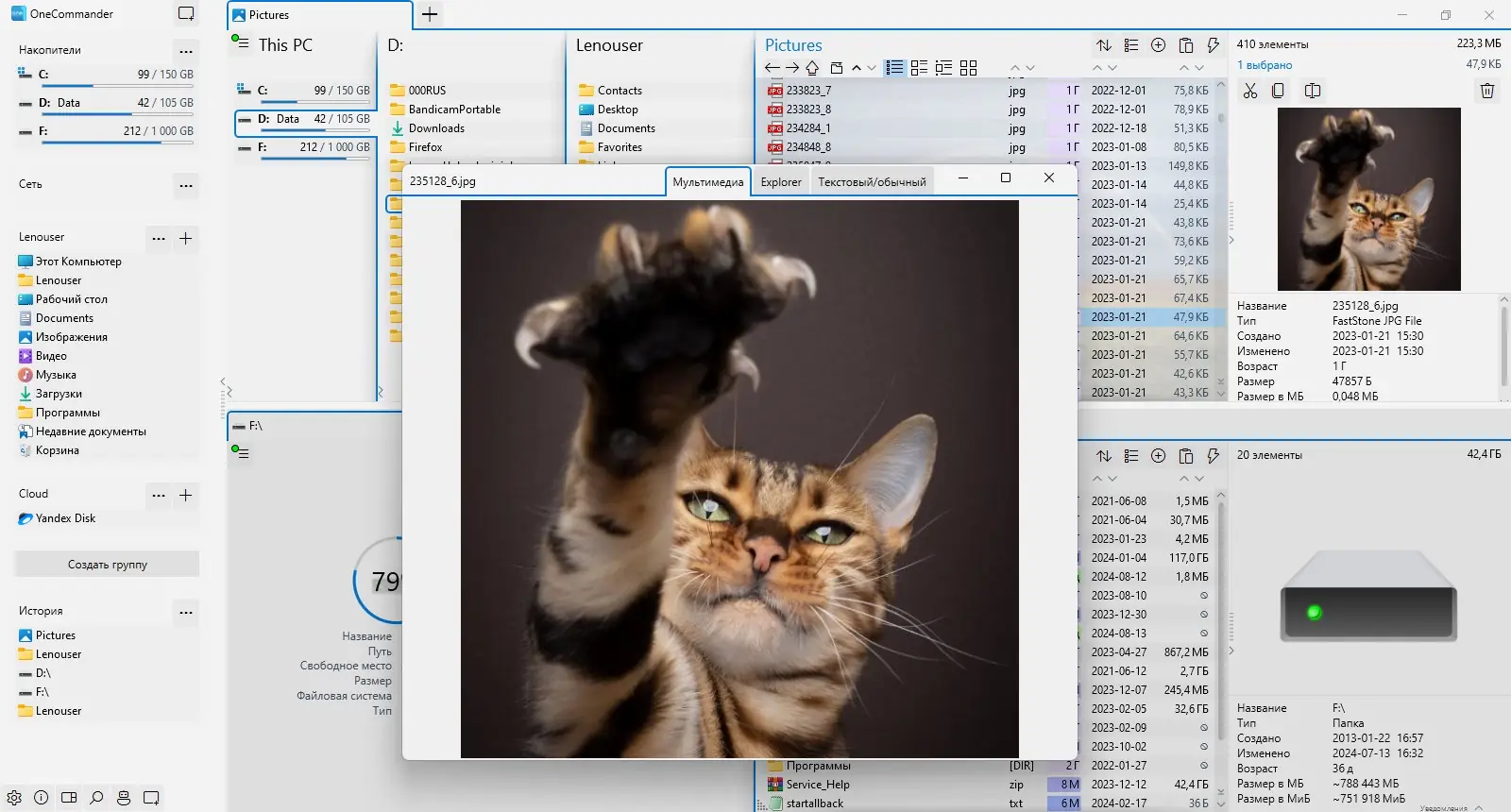Go up to the parent of Pictures
1511x812 pixels.
tap(812, 68)
